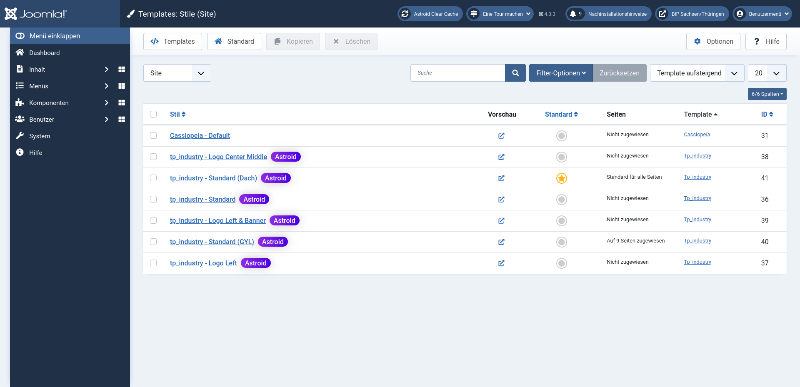Open tp_industry - Logo Center Middle style
800x387 pixels.
coord(218,157)
